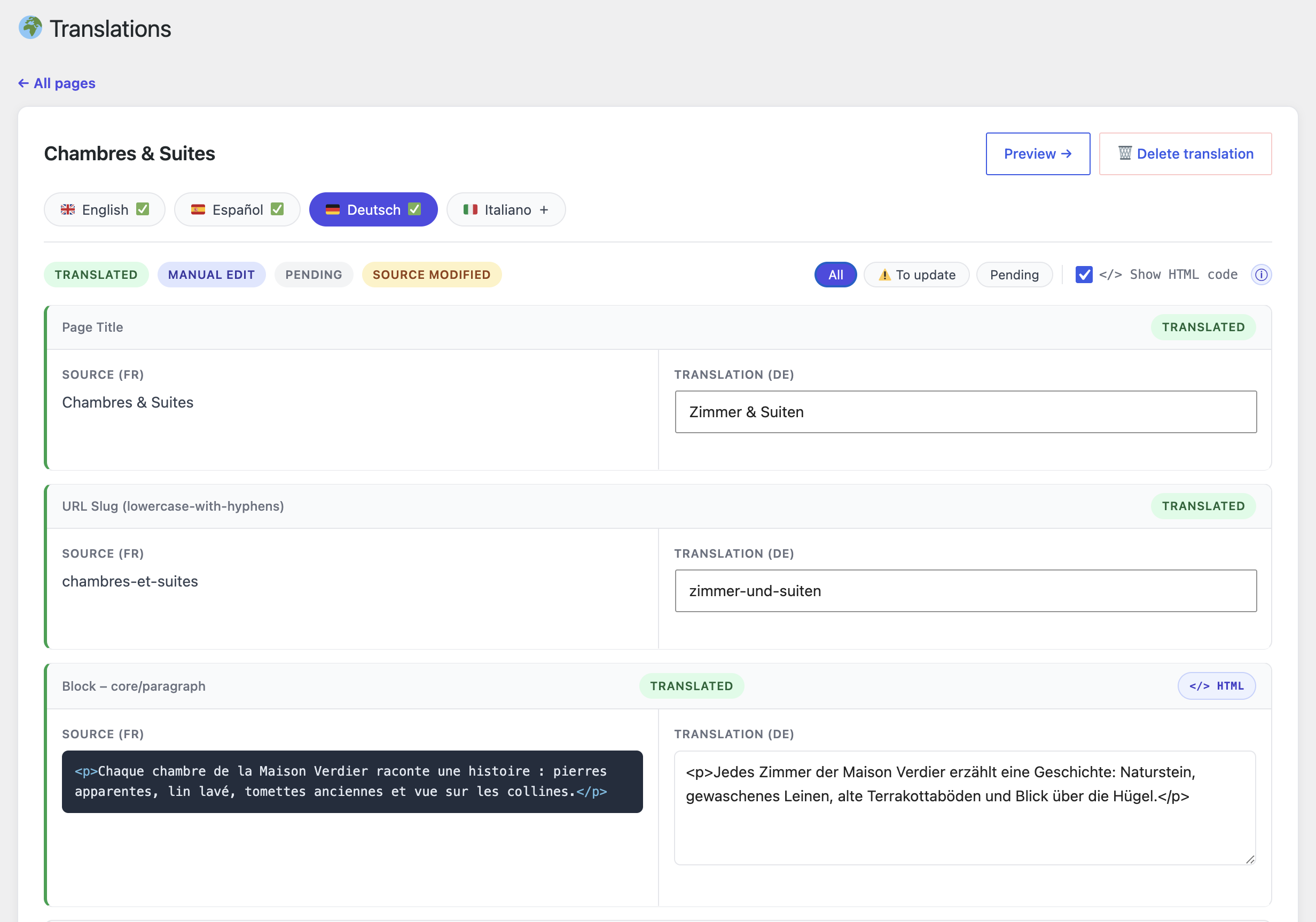This screenshot has width=1316, height=922.
Task: Filter by Pending on the right
Action: click(1014, 275)
